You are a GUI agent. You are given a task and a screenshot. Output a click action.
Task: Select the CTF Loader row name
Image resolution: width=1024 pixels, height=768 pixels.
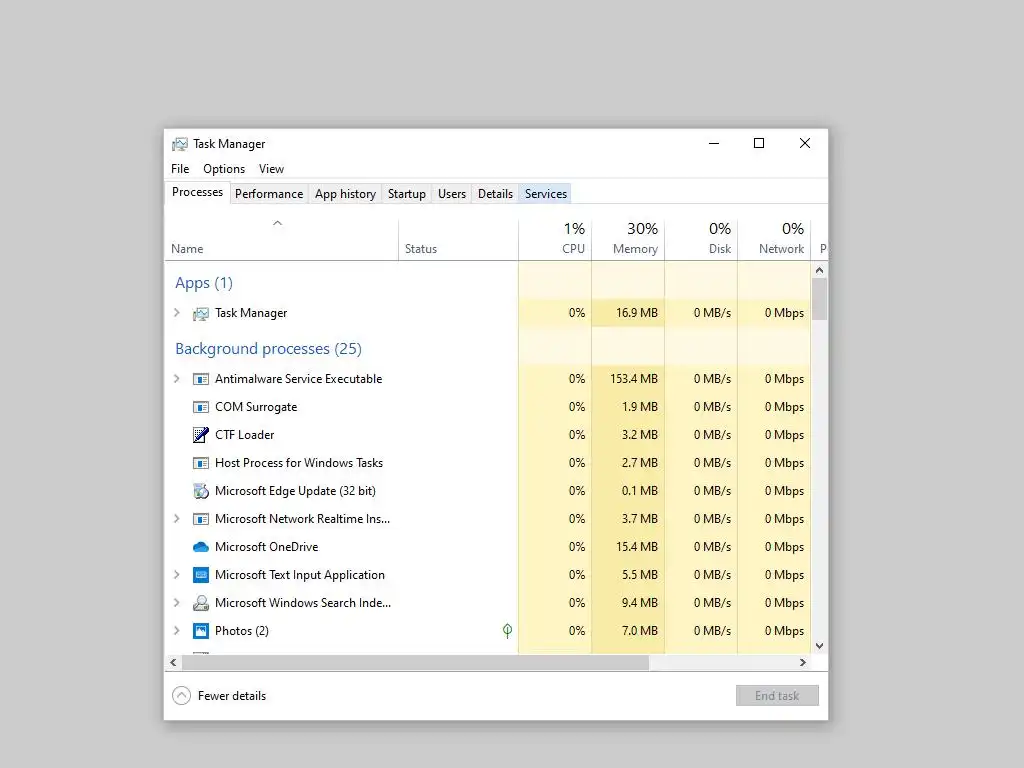(x=244, y=435)
